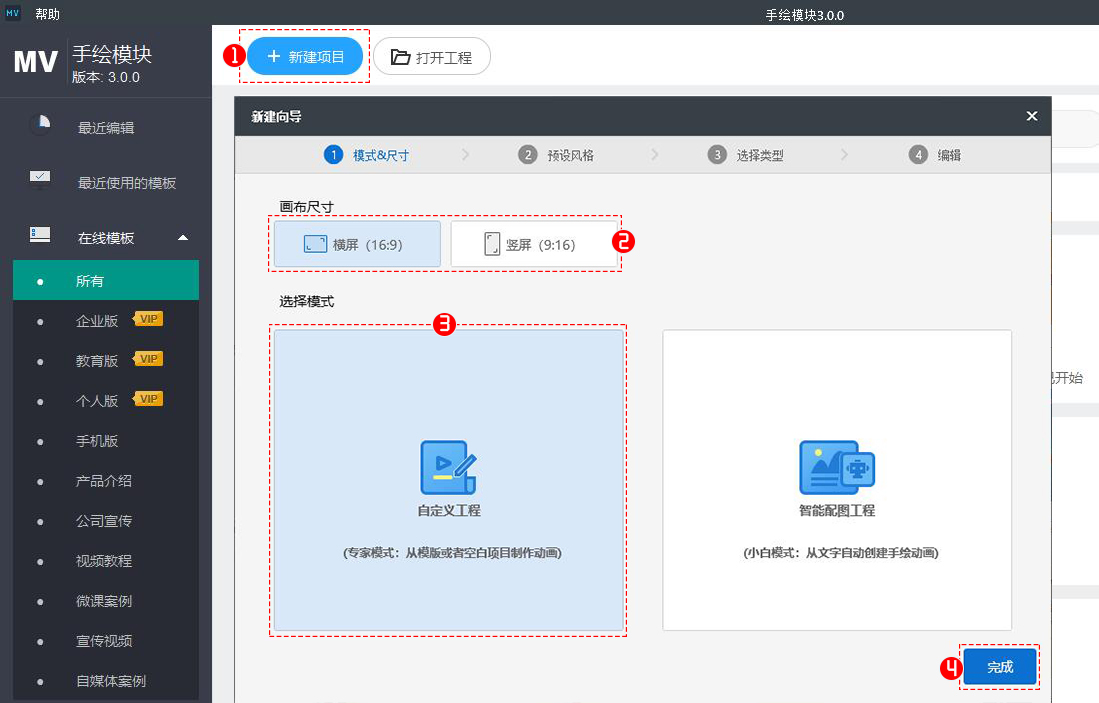Select 竖屏 (9:16) canvas size
Screen dimensions: 1099x703
534,244
